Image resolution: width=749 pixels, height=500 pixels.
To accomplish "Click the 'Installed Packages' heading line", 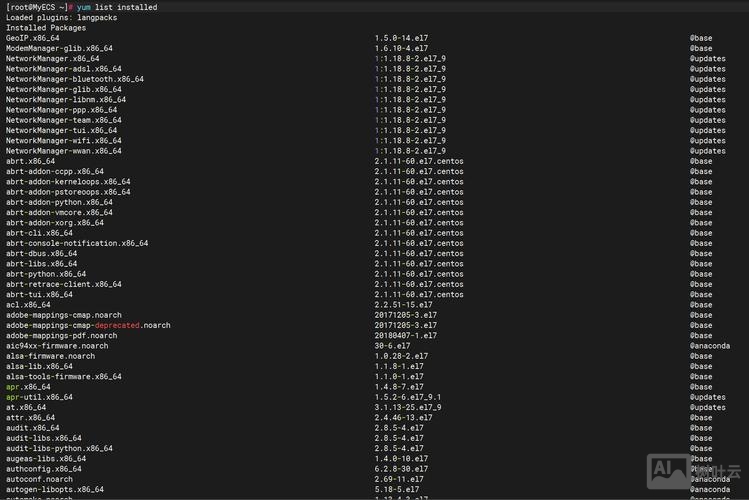I will (x=46, y=28).
